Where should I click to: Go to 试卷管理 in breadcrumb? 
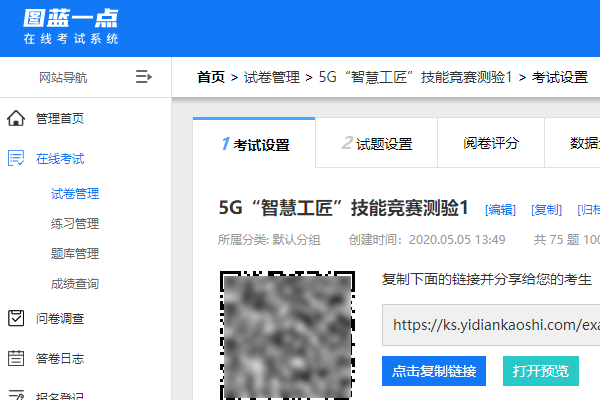coord(272,77)
